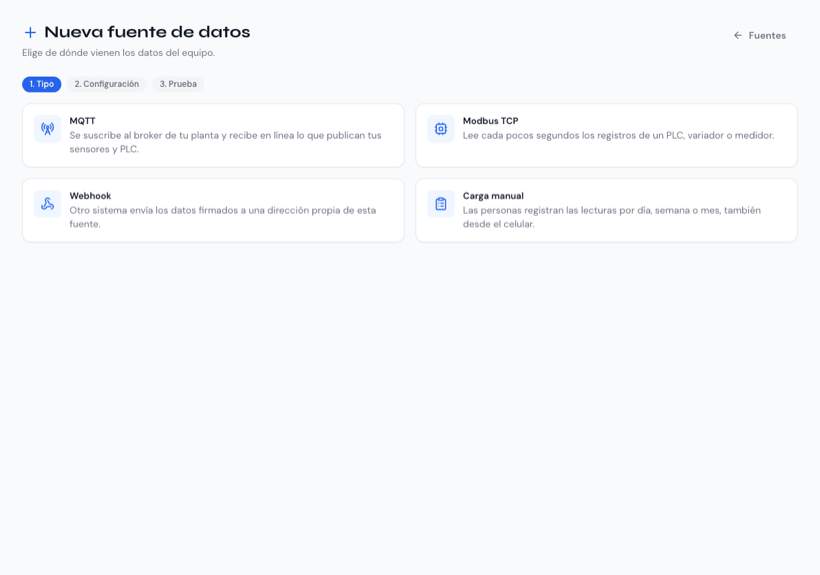Choose the Carga manual title

pos(493,196)
